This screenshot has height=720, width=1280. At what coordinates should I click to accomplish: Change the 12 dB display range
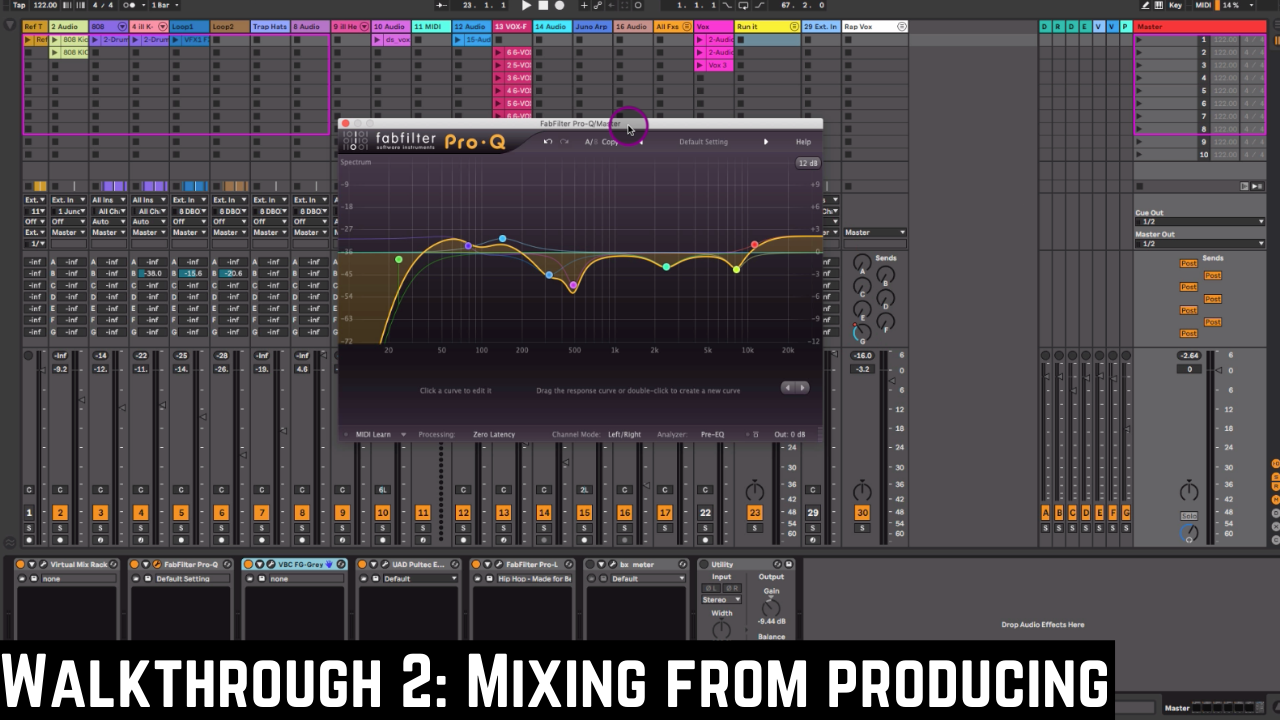[807, 163]
